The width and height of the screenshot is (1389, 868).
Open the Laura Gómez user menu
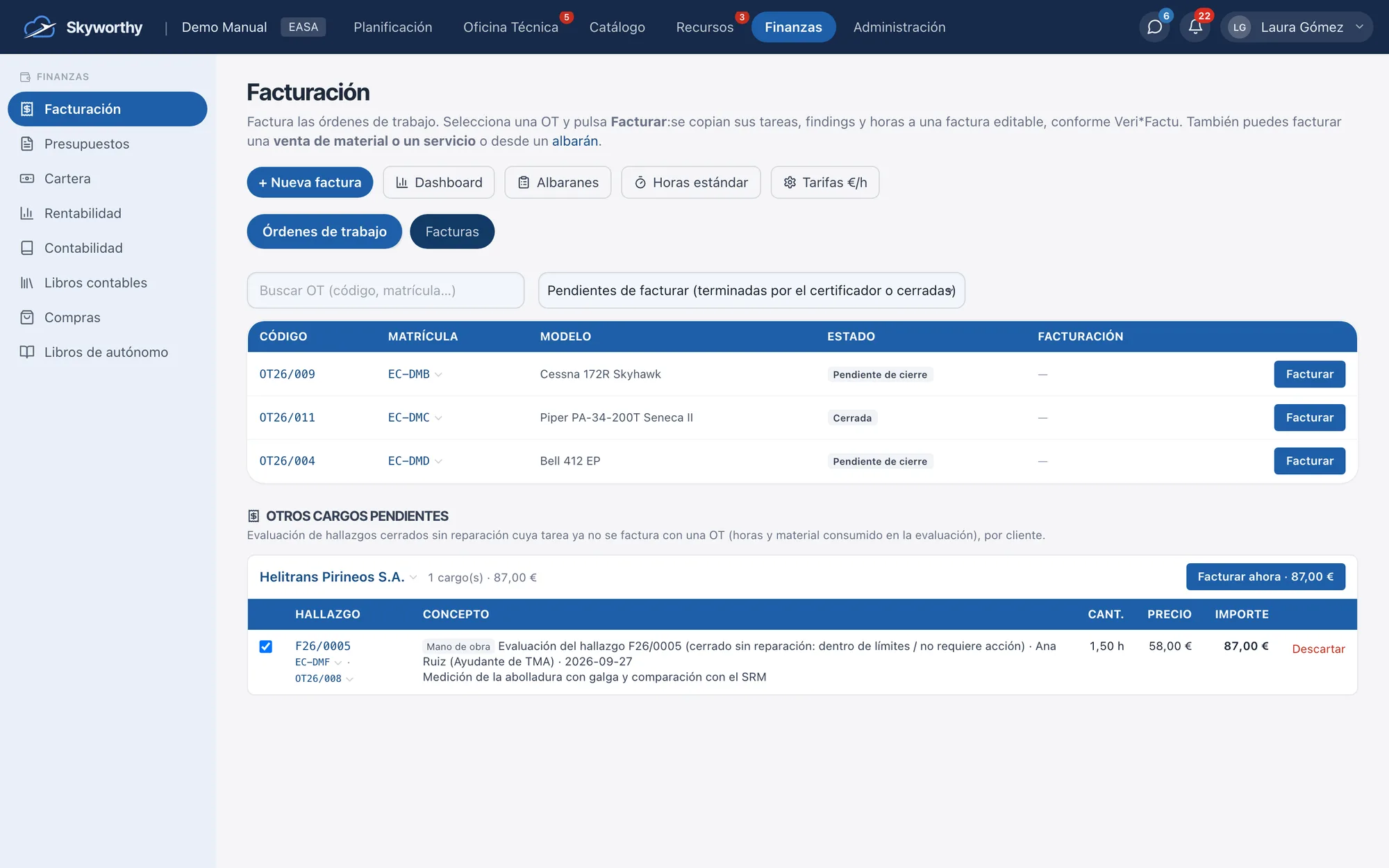(x=1296, y=27)
